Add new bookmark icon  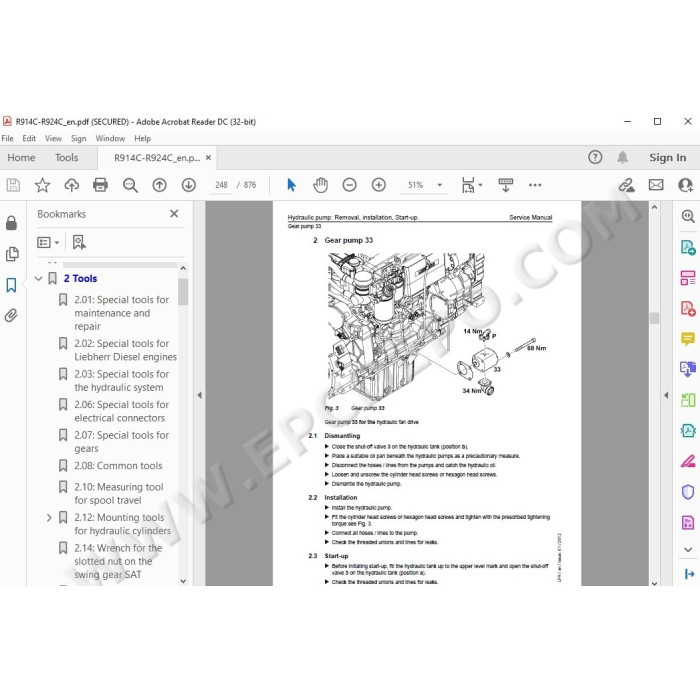point(79,242)
